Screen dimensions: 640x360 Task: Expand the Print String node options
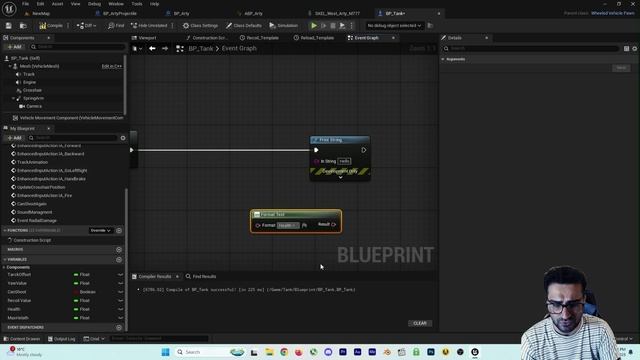(340, 178)
